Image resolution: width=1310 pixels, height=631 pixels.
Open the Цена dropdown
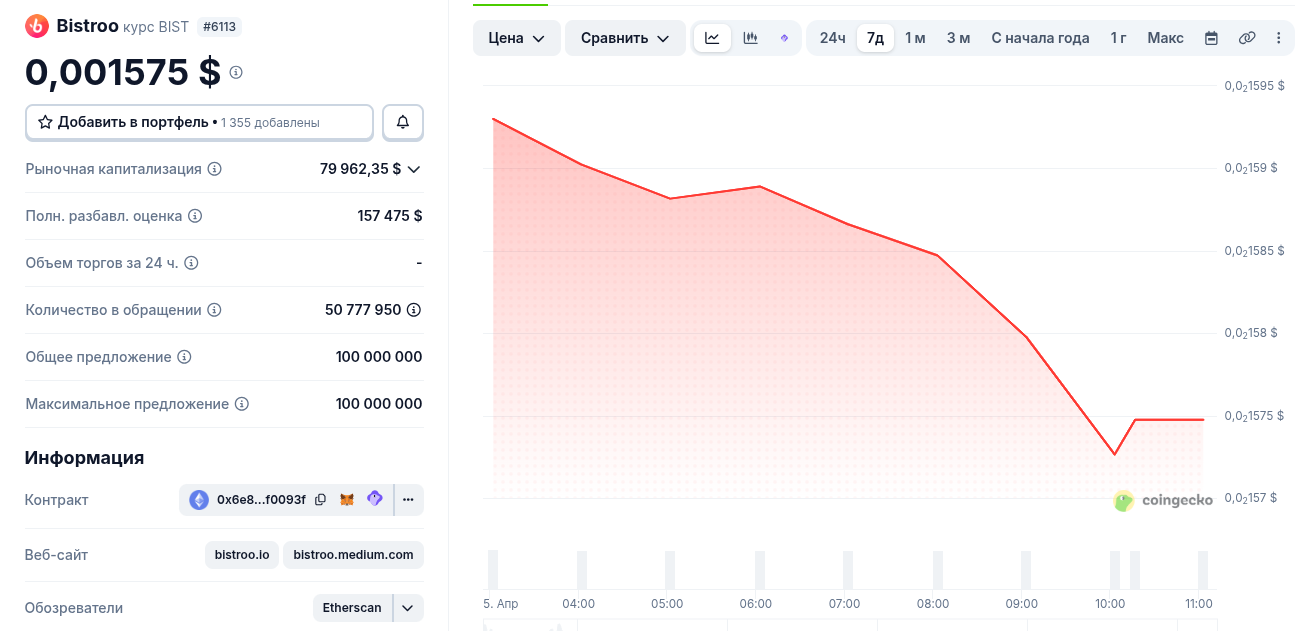click(x=517, y=38)
